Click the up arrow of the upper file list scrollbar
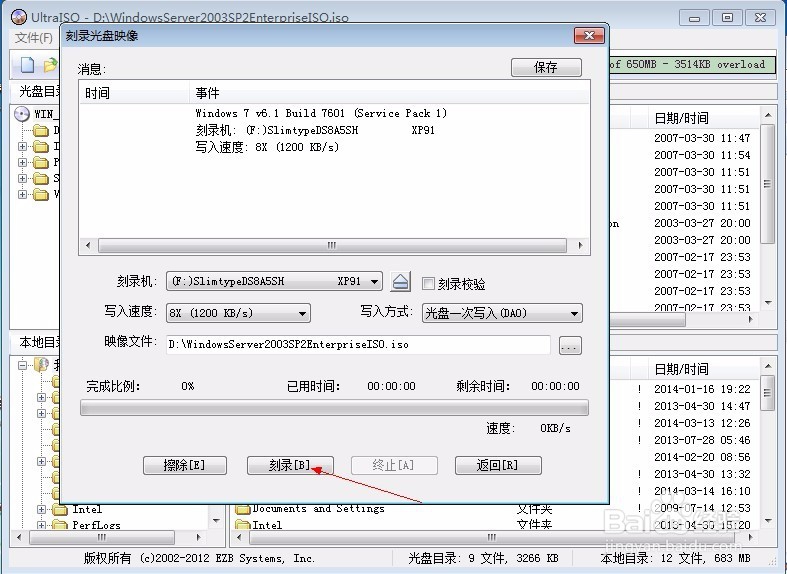The image size is (787, 574). [767, 115]
